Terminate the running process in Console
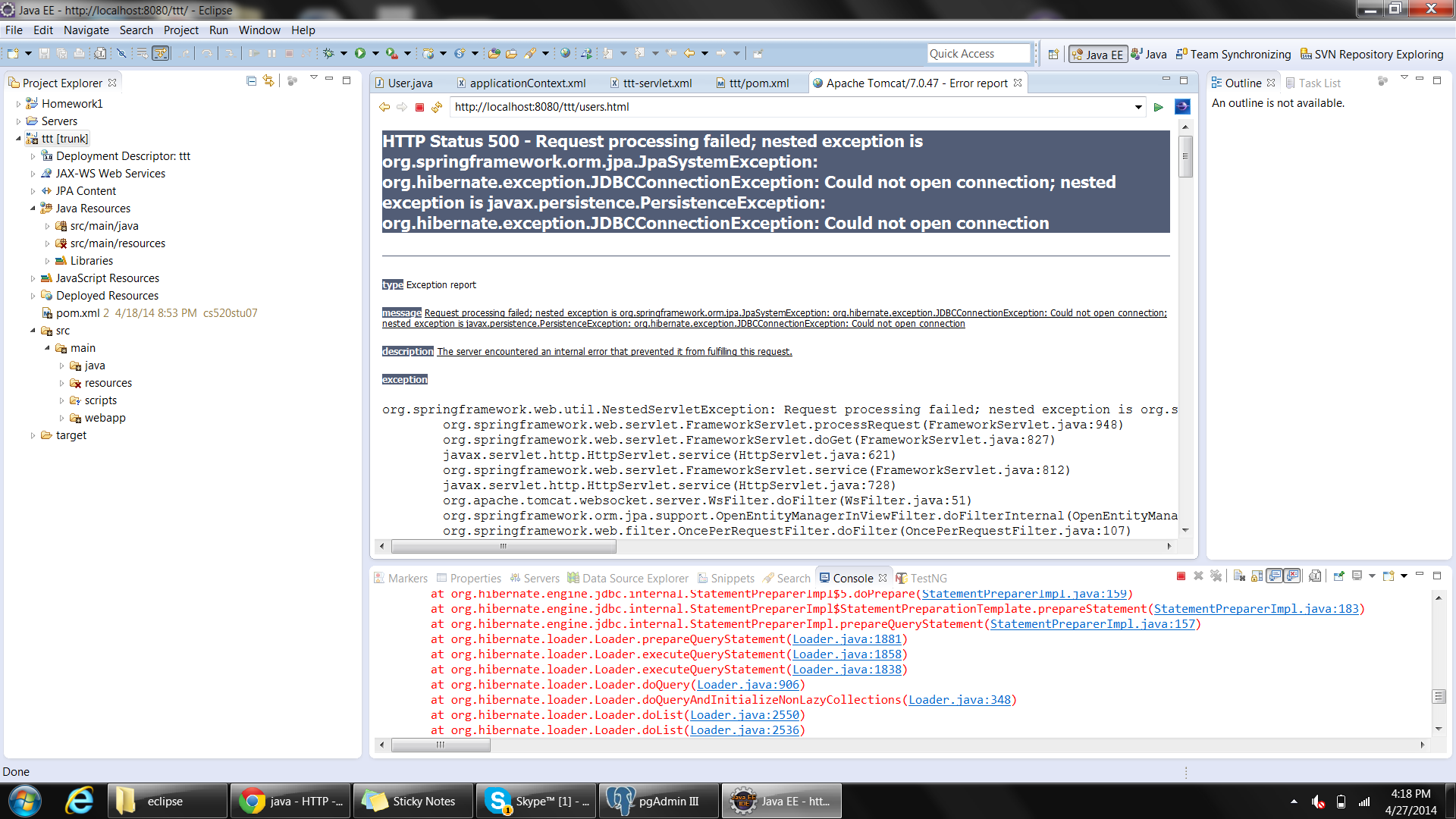 pyautogui.click(x=1181, y=576)
